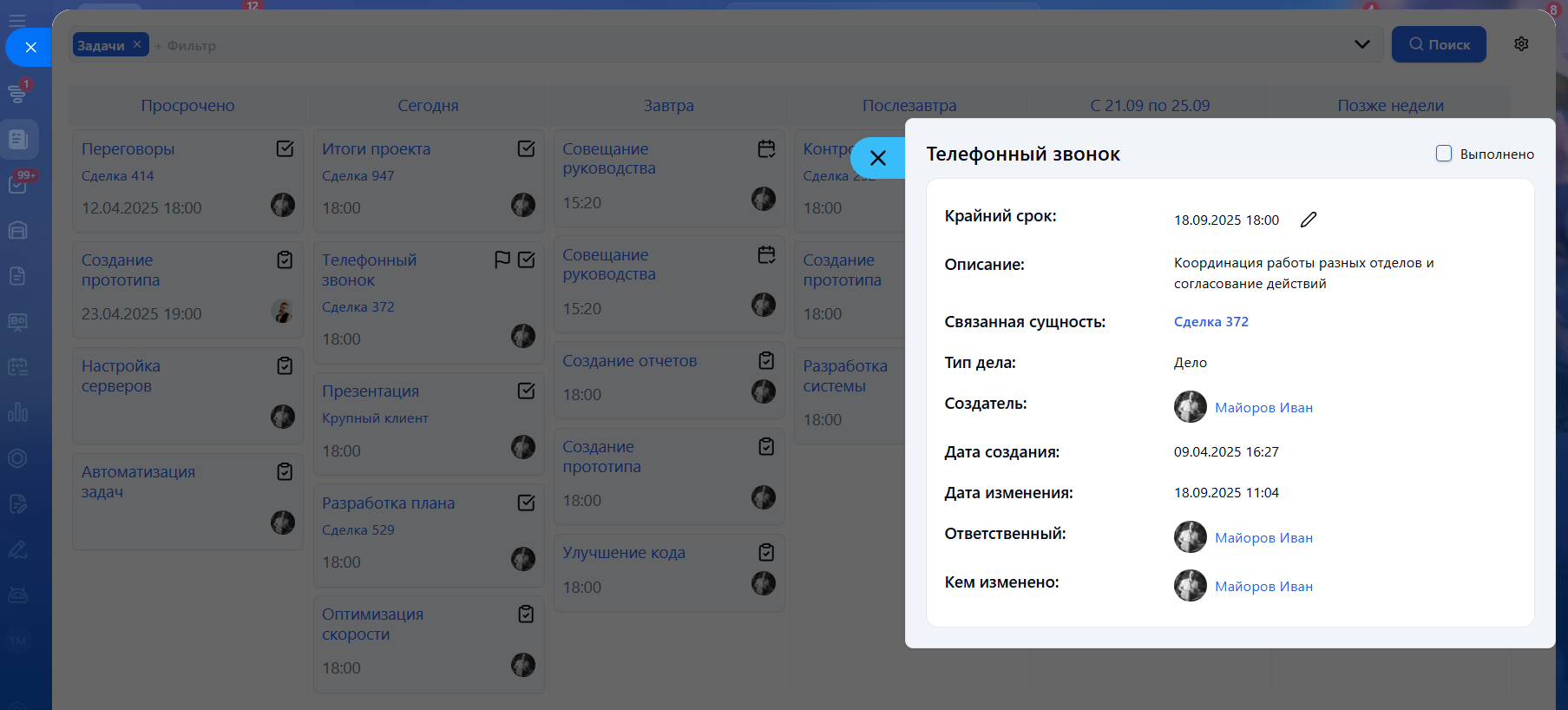Open settings gear next to search button

[1521, 44]
